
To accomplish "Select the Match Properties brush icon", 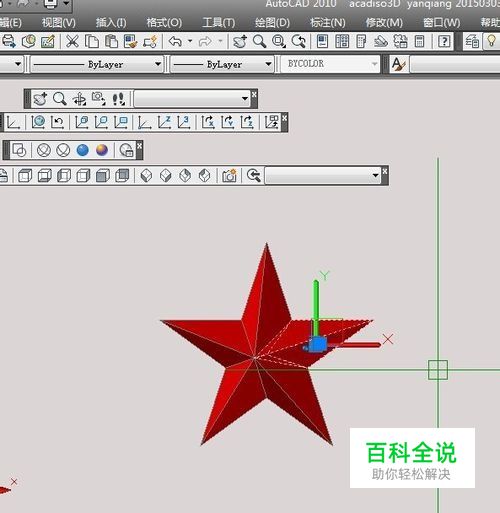I will (x=130, y=41).
